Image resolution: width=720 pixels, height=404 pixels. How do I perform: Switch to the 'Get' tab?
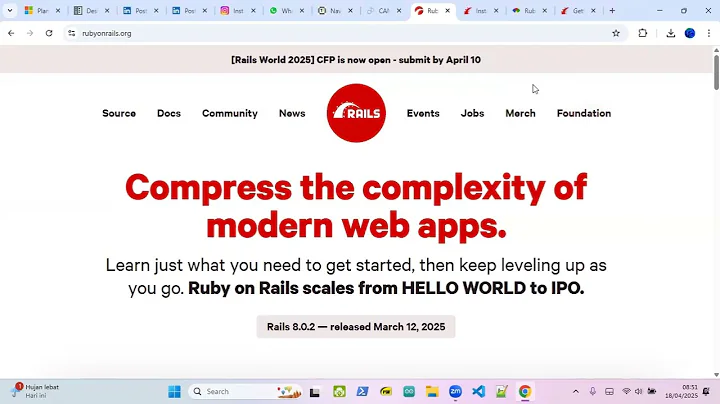click(x=577, y=11)
